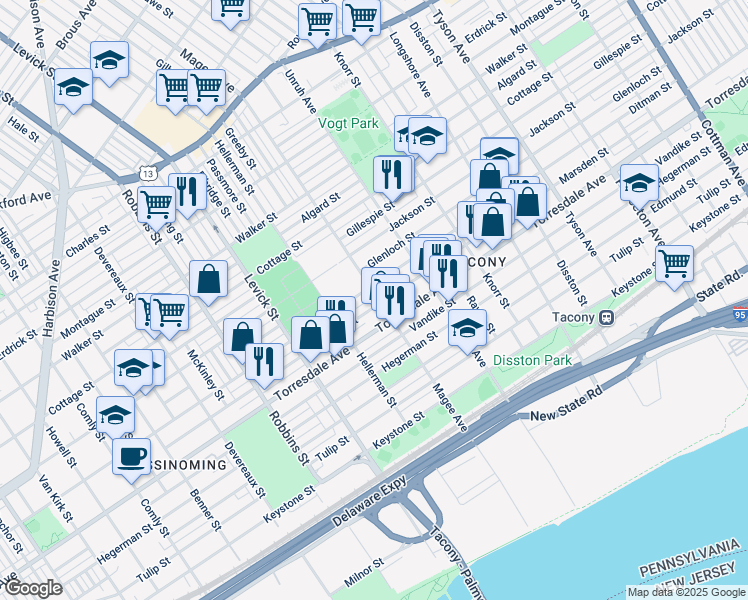
Task: Click the WISSINOMING neighborhood label
Action: coord(189,465)
